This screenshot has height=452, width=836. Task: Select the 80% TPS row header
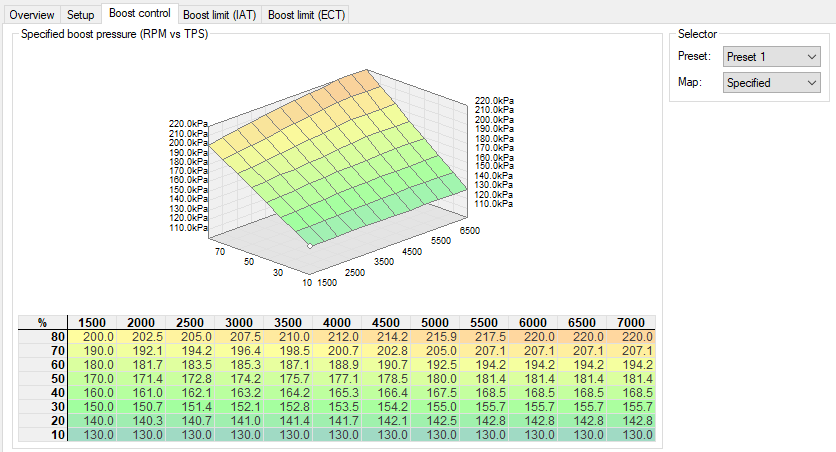43,337
